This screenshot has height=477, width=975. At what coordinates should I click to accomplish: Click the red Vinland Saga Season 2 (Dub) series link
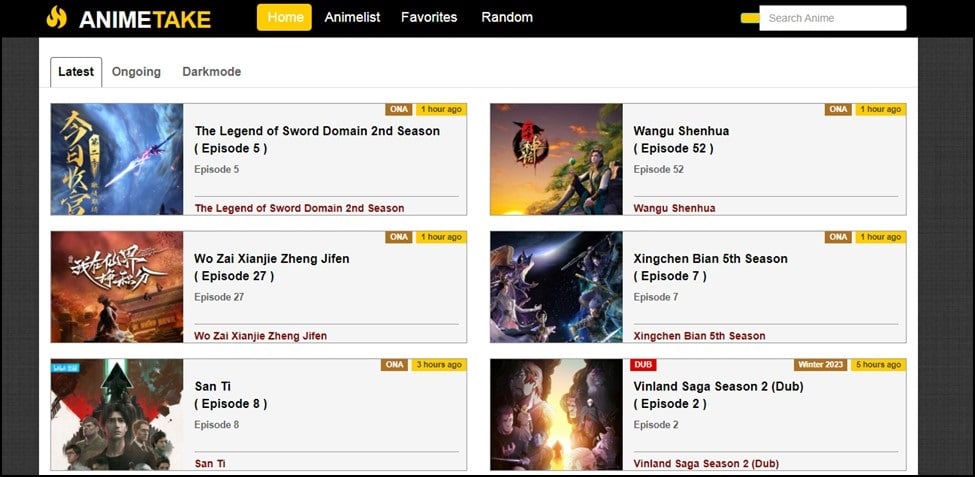coord(706,464)
